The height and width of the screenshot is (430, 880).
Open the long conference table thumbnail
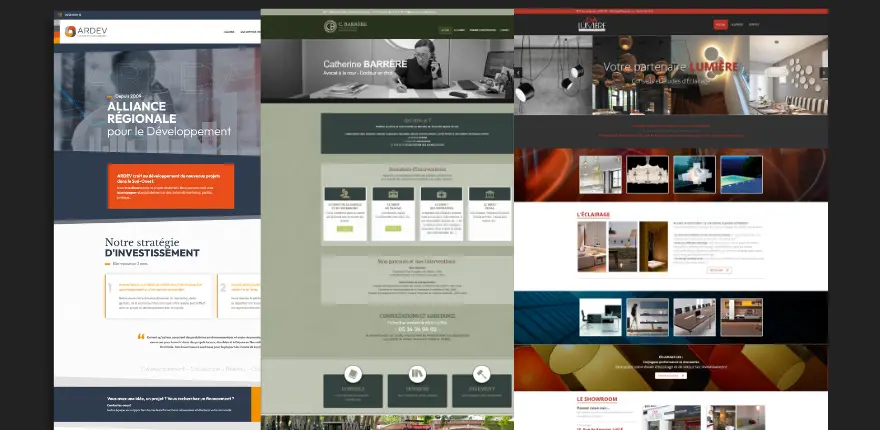tap(694, 317)
